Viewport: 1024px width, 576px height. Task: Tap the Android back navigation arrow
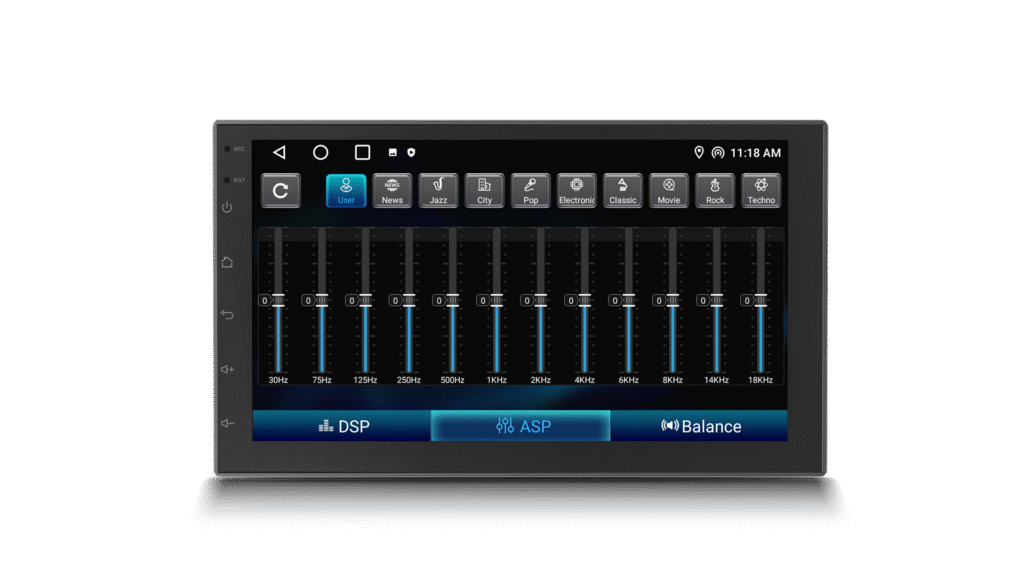click(x=279, y=153)
